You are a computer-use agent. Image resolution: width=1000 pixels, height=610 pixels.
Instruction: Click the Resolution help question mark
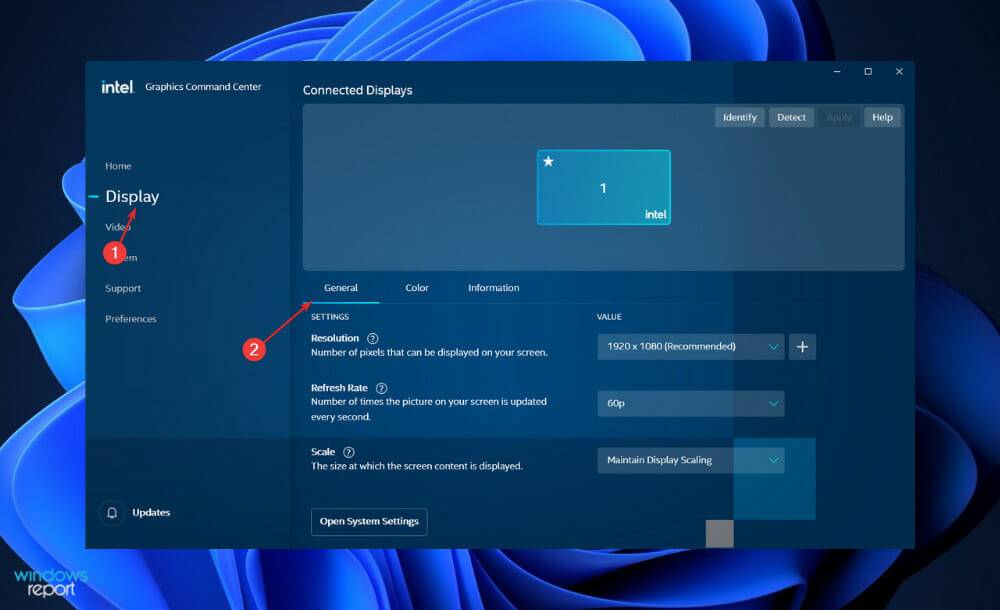(370, 338)
